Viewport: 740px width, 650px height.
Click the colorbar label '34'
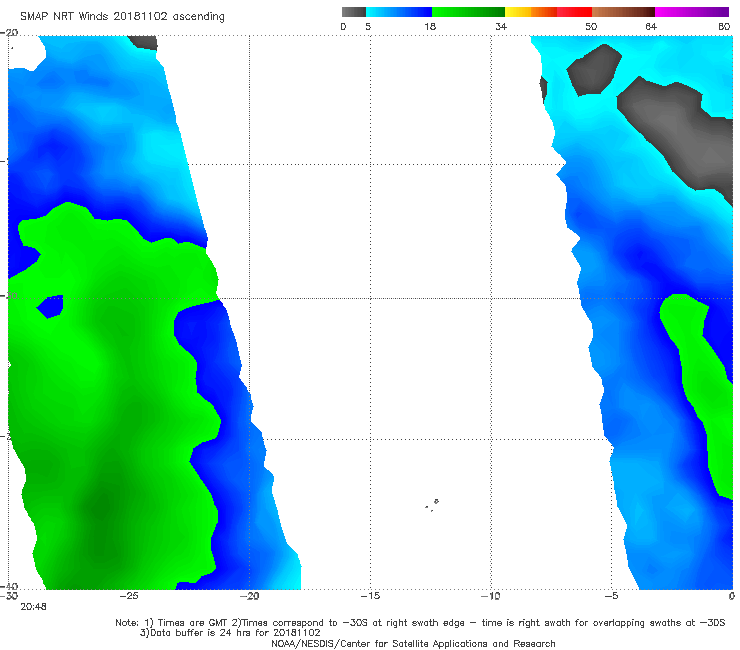(x=501, y=26)
